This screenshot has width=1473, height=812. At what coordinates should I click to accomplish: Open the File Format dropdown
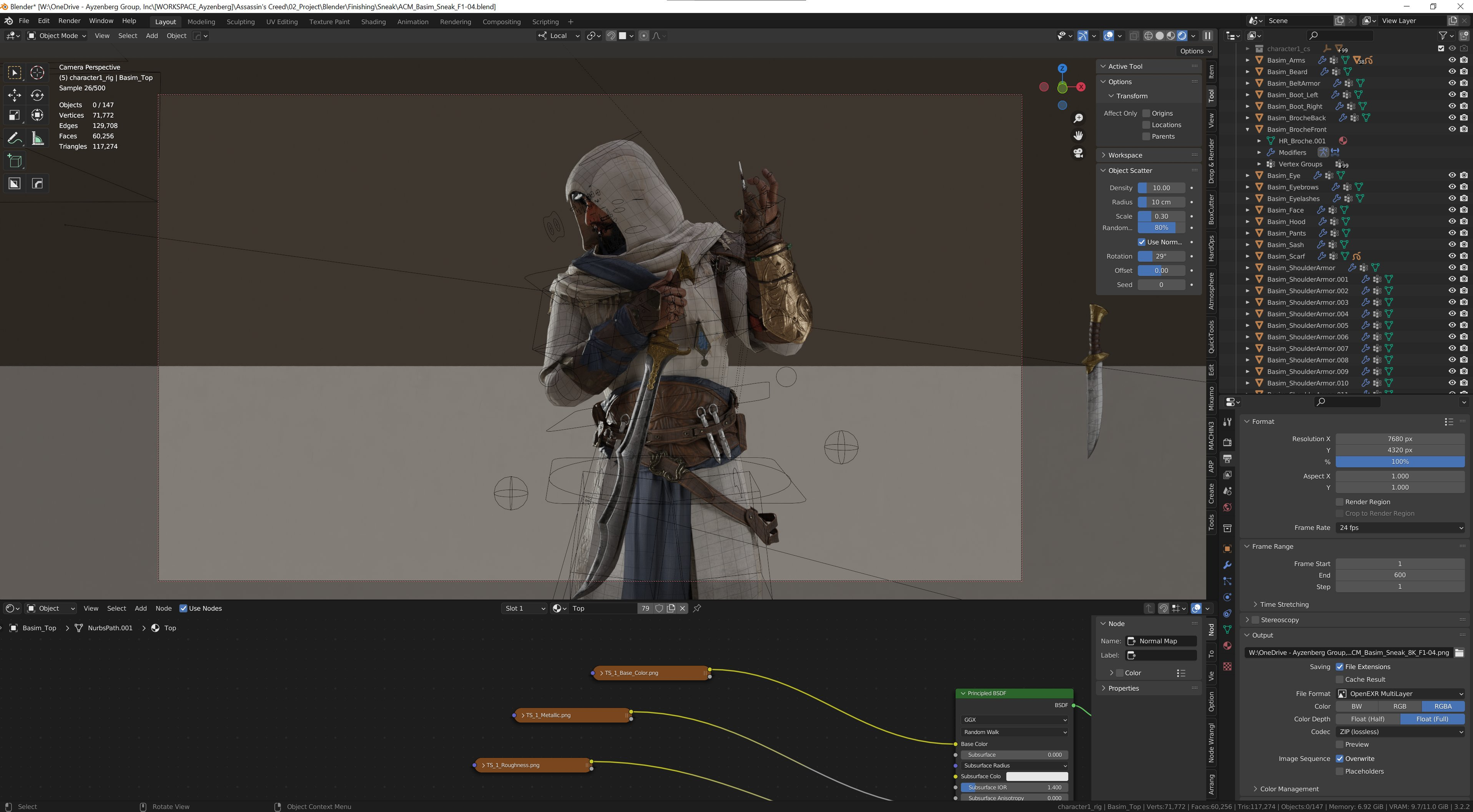click(1400, 694)
